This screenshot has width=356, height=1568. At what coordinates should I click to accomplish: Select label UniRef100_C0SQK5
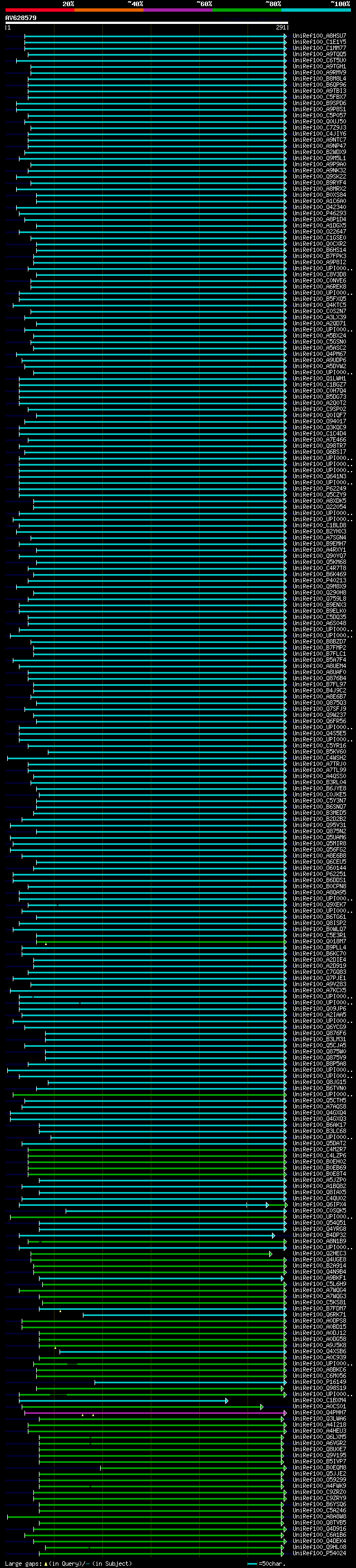point(319,1210)
